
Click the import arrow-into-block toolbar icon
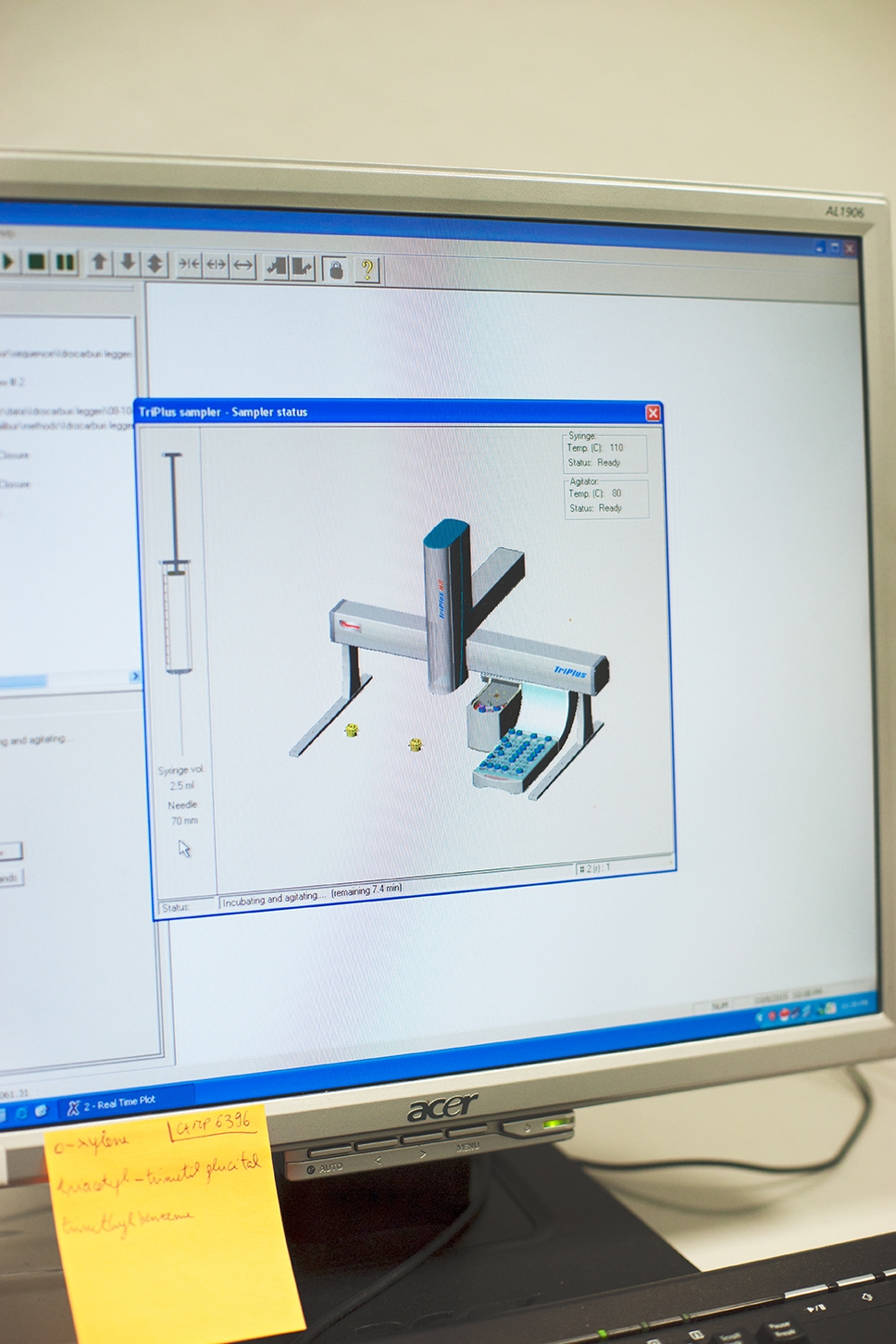276,267
